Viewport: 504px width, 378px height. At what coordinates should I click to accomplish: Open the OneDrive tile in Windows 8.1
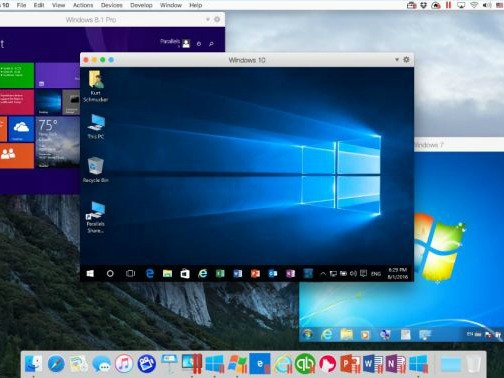[x=21, y=129]
